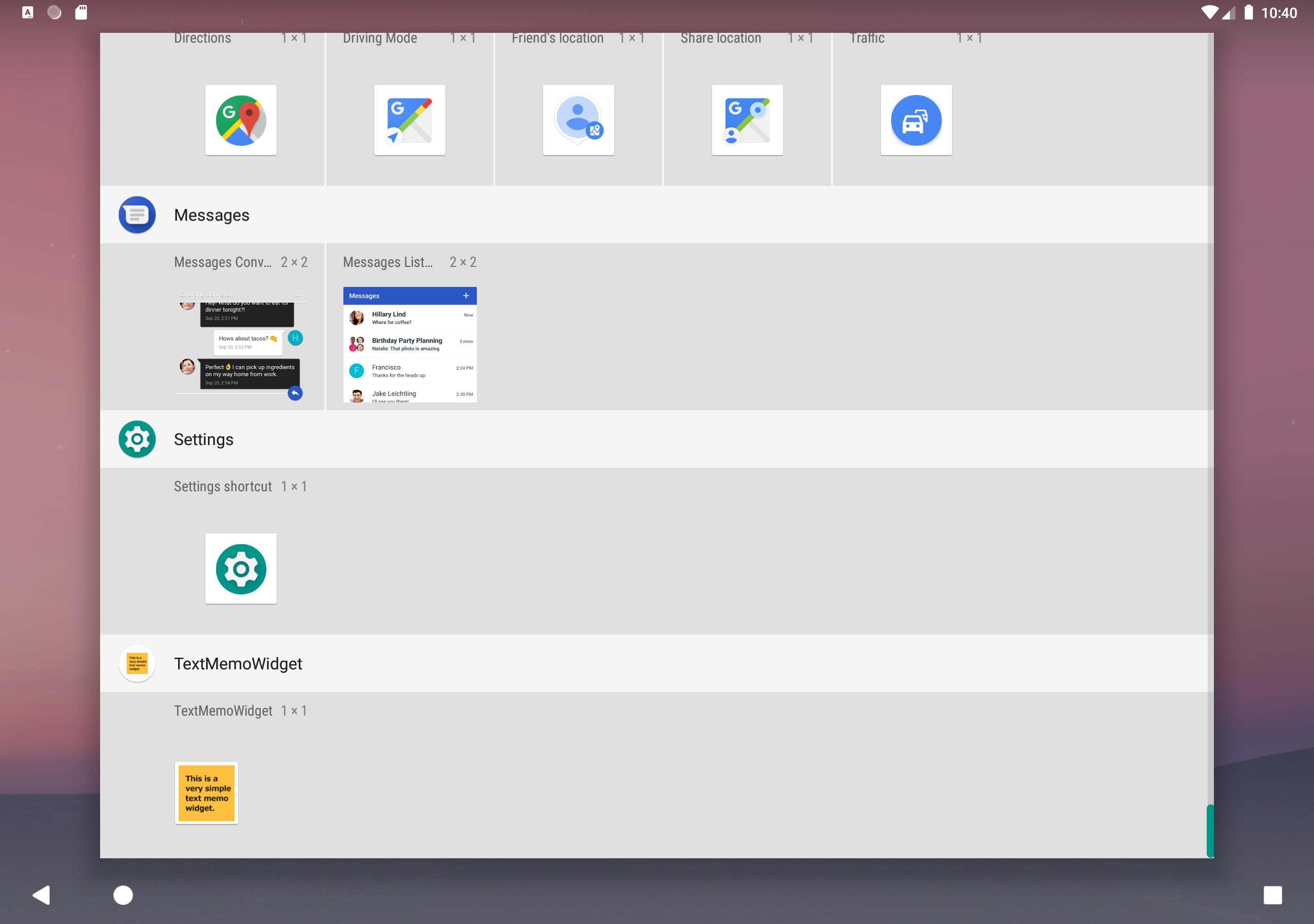This screenshot has height=924, width=1314.
Task: Select the Driving Mode widget icon
Action: (410, 120)
